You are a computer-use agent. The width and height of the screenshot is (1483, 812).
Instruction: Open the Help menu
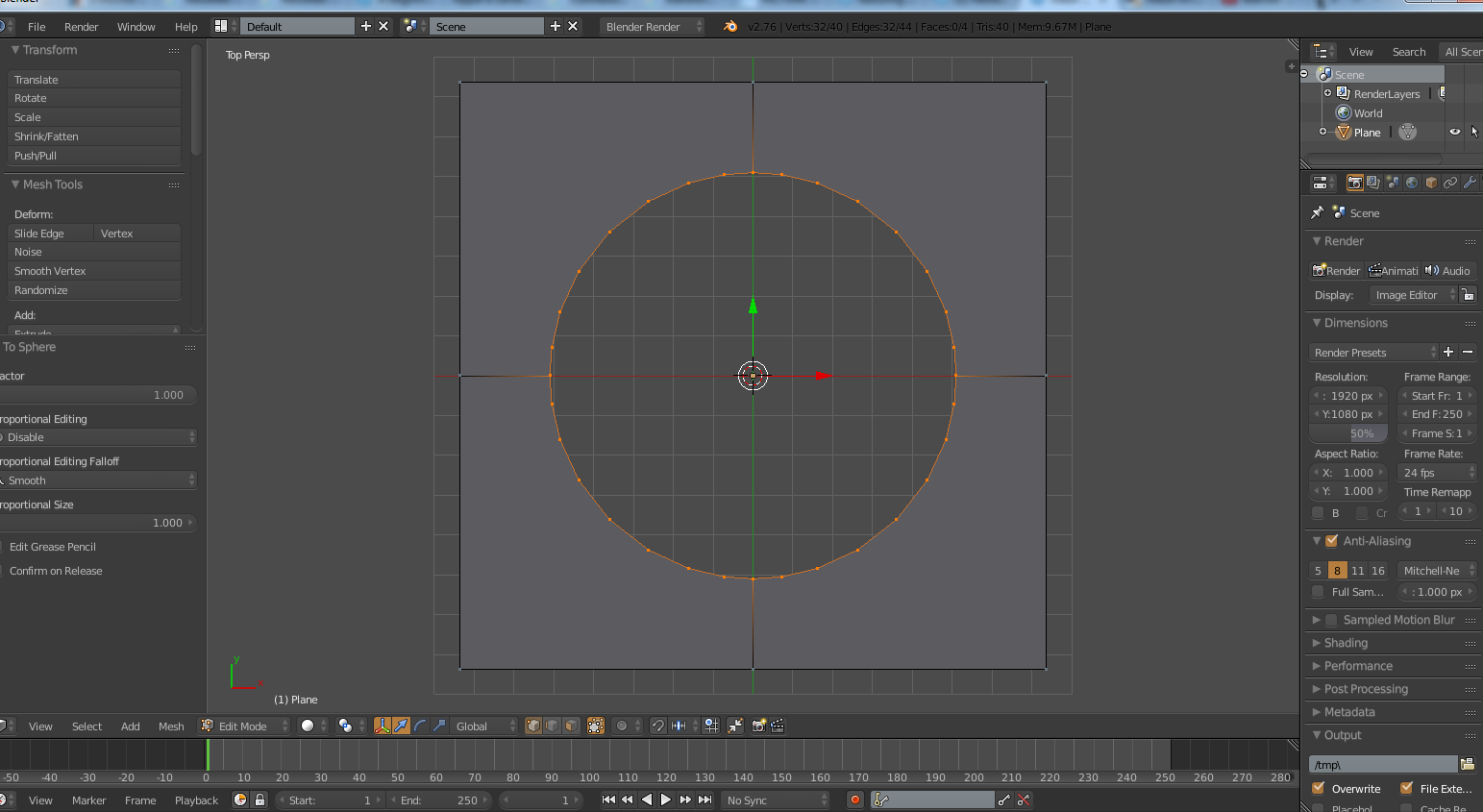[186, 26]
